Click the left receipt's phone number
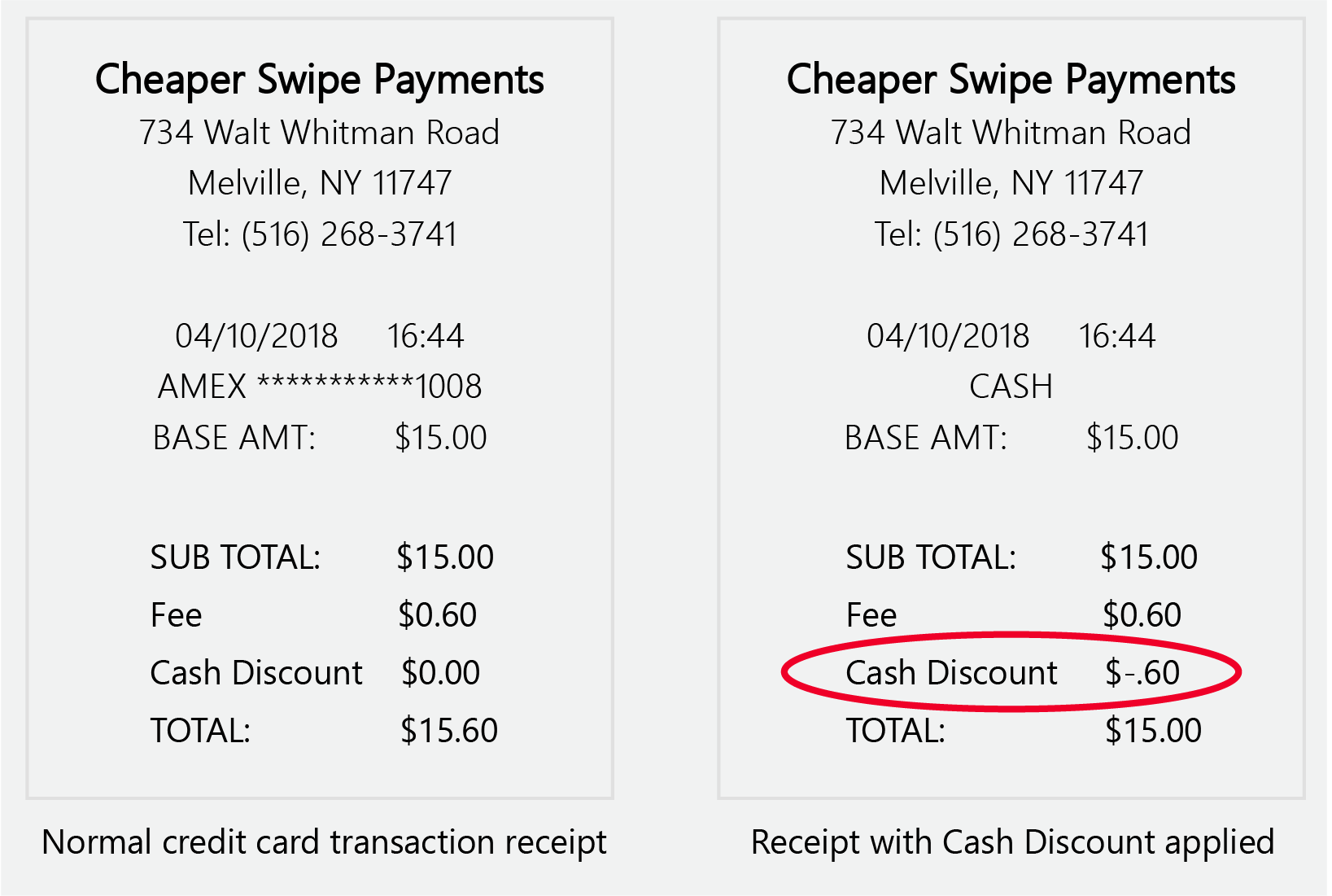This screenshot has height=896, width=1332. point(320,234)
